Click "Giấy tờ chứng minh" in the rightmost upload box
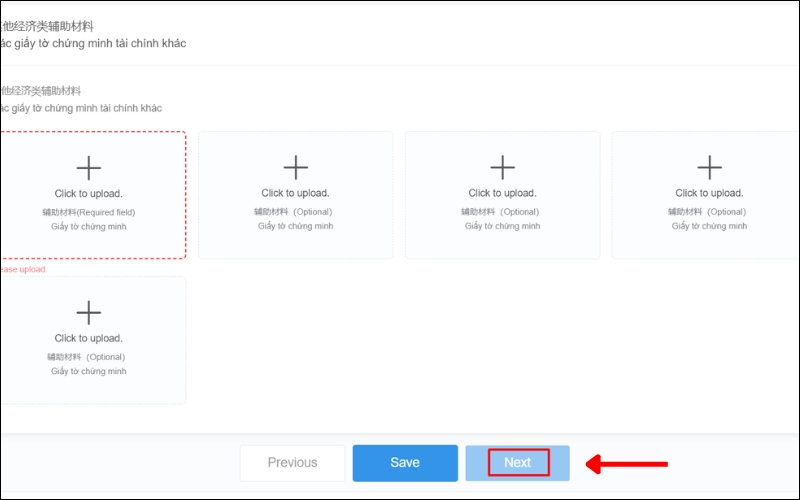This screenshot has height=500, width=800. (709, 226)
